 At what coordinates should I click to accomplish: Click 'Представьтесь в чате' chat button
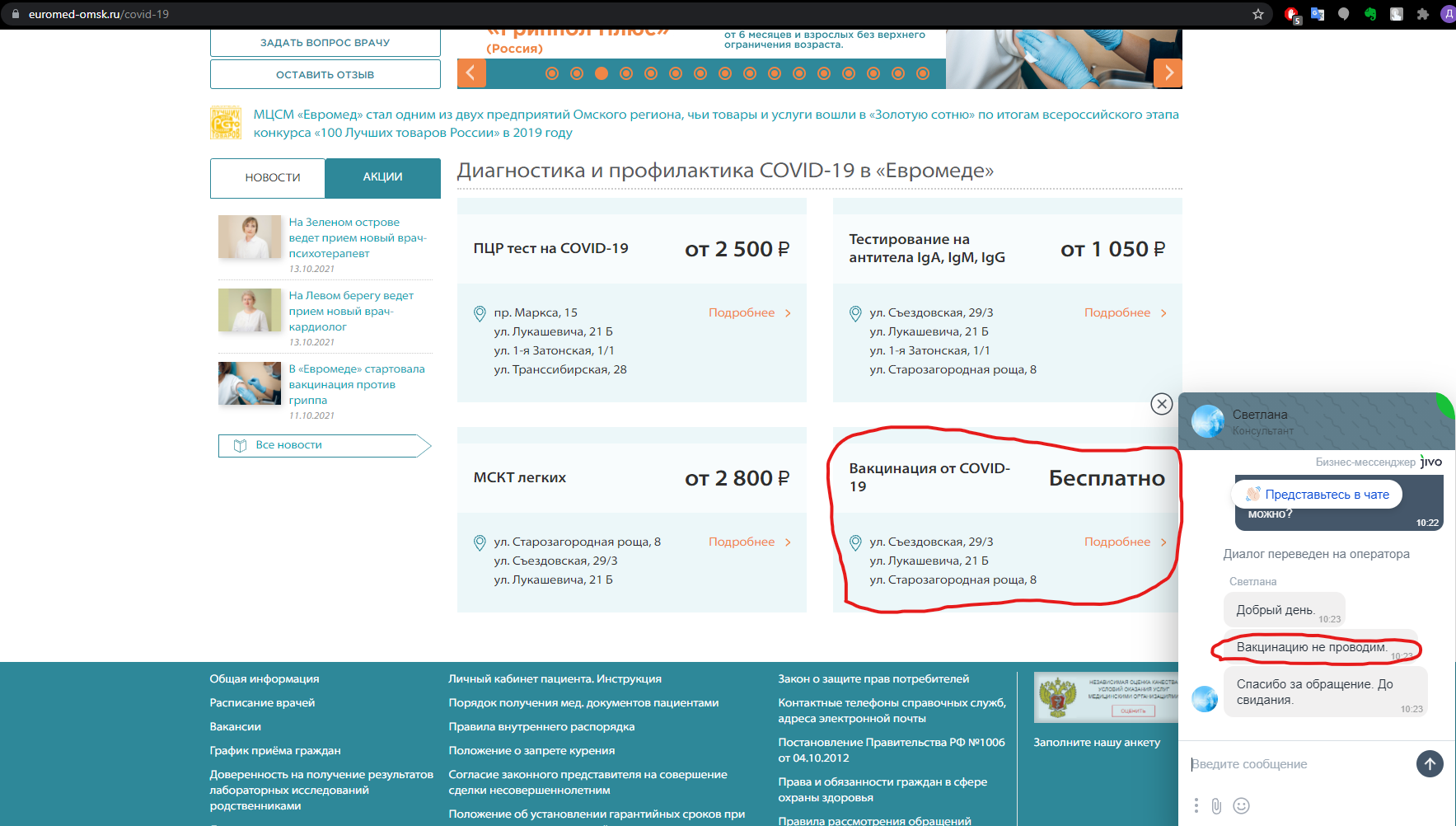click(1318, 495)
